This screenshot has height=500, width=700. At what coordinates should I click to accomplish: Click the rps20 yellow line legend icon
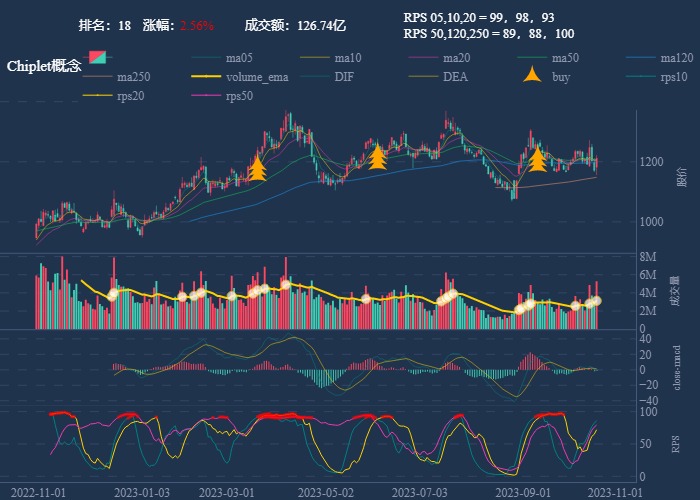click(x=97, y=96)
